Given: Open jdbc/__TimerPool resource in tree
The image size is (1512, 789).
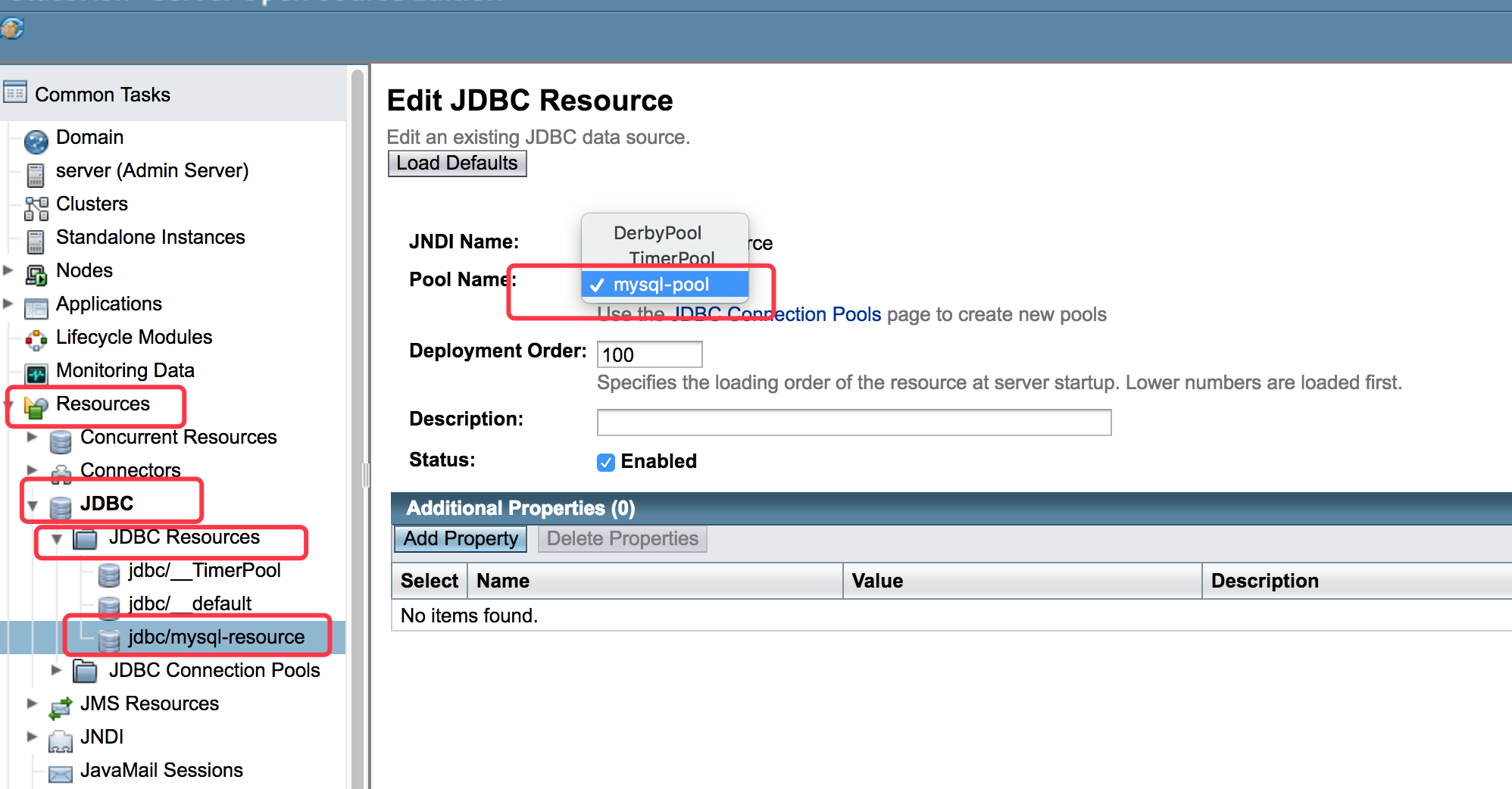Looking at the screenshot, I should [x=204, y=570].
